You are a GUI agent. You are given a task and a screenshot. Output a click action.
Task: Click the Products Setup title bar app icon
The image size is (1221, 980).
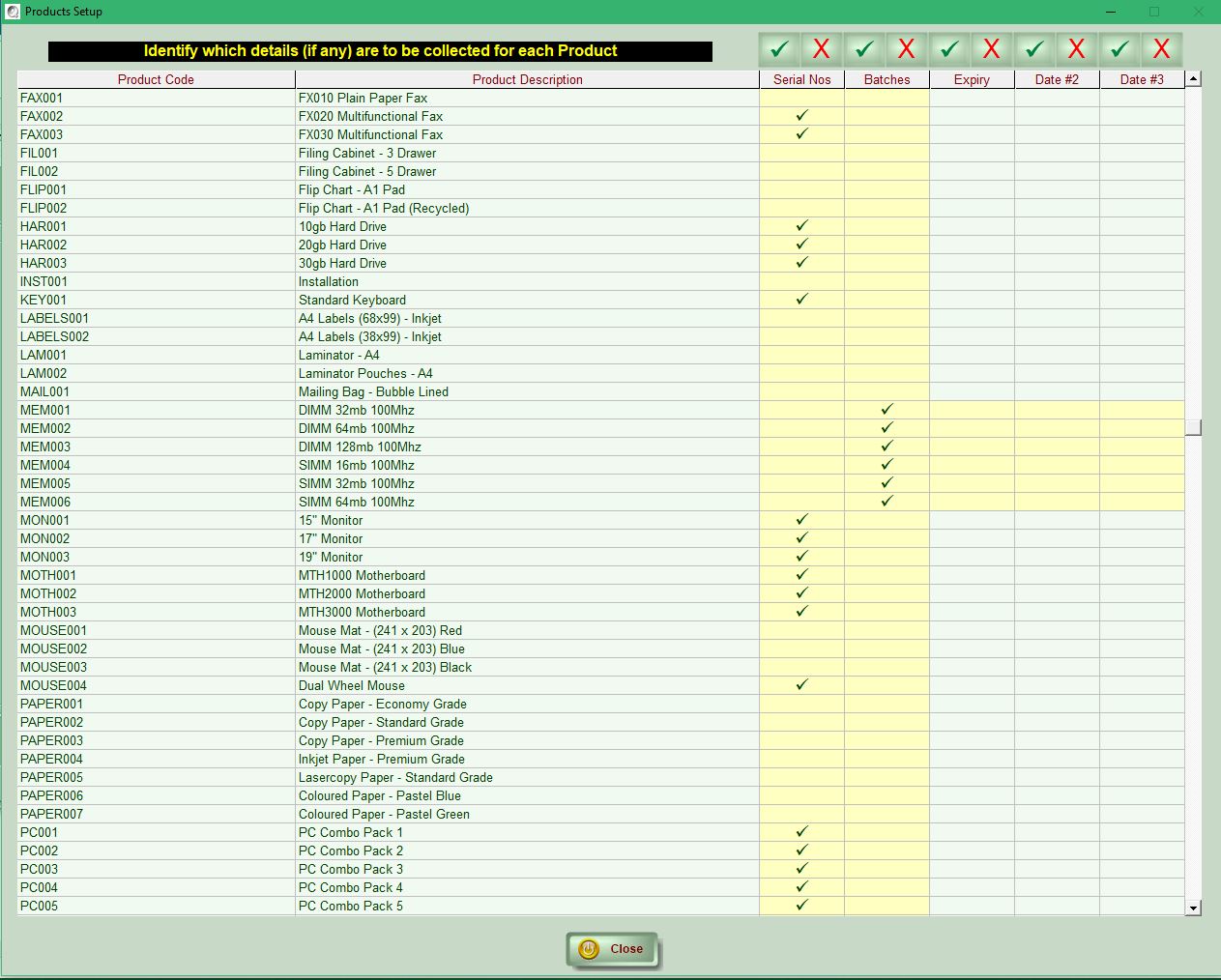(x=13, y=12)
